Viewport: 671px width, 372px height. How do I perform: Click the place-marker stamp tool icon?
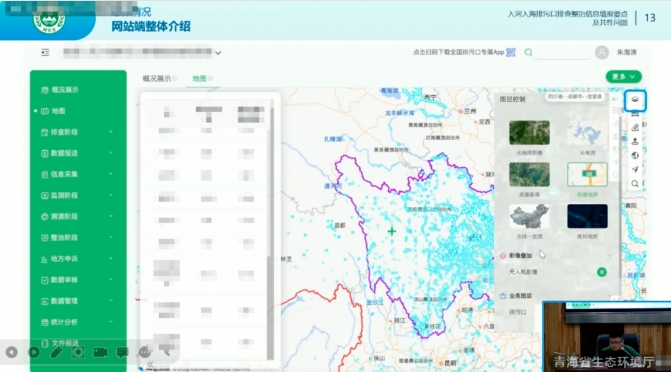pos(635,142)
